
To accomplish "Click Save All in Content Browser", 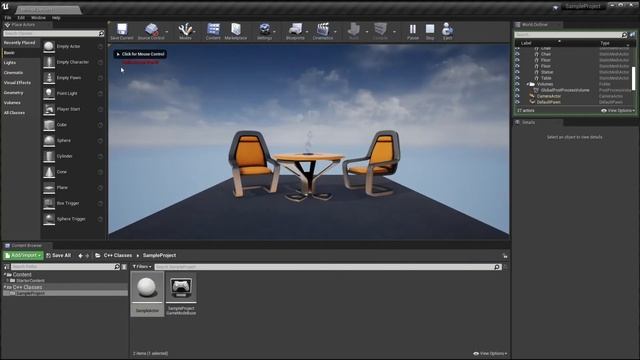I will click(x=58, y=256).
